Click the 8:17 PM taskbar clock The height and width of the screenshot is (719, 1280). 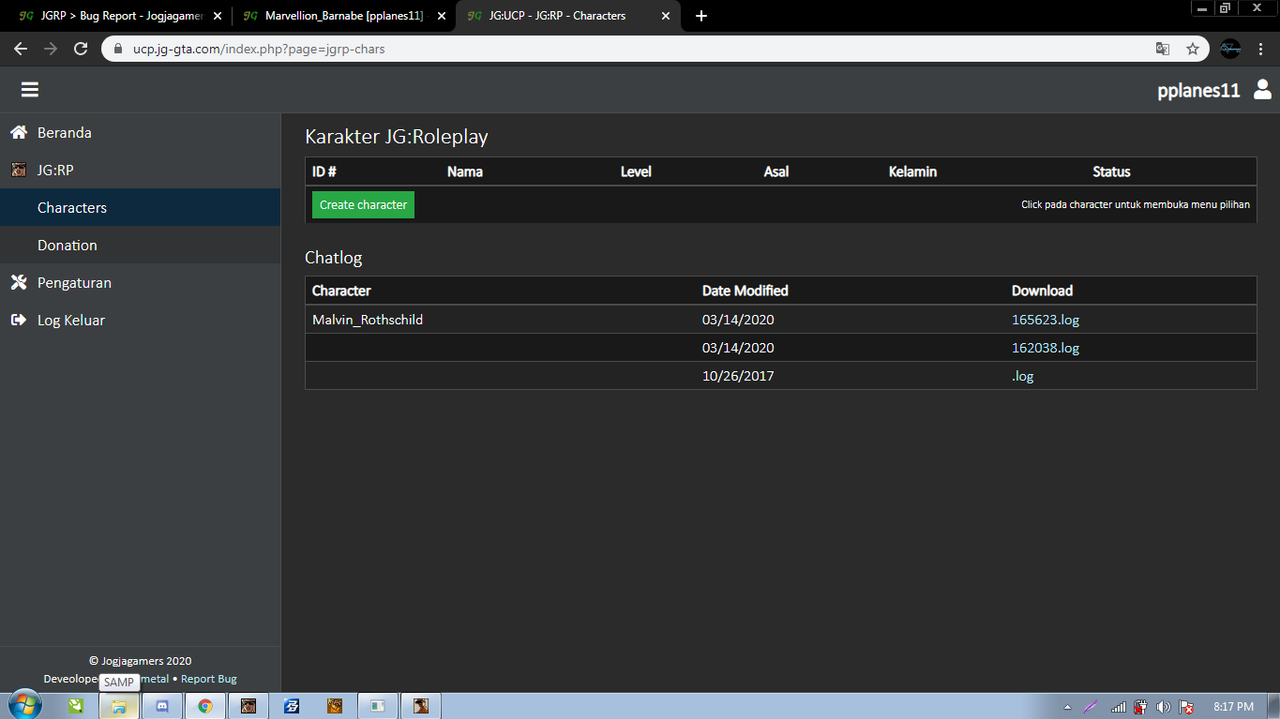[x=1232, y=706]
